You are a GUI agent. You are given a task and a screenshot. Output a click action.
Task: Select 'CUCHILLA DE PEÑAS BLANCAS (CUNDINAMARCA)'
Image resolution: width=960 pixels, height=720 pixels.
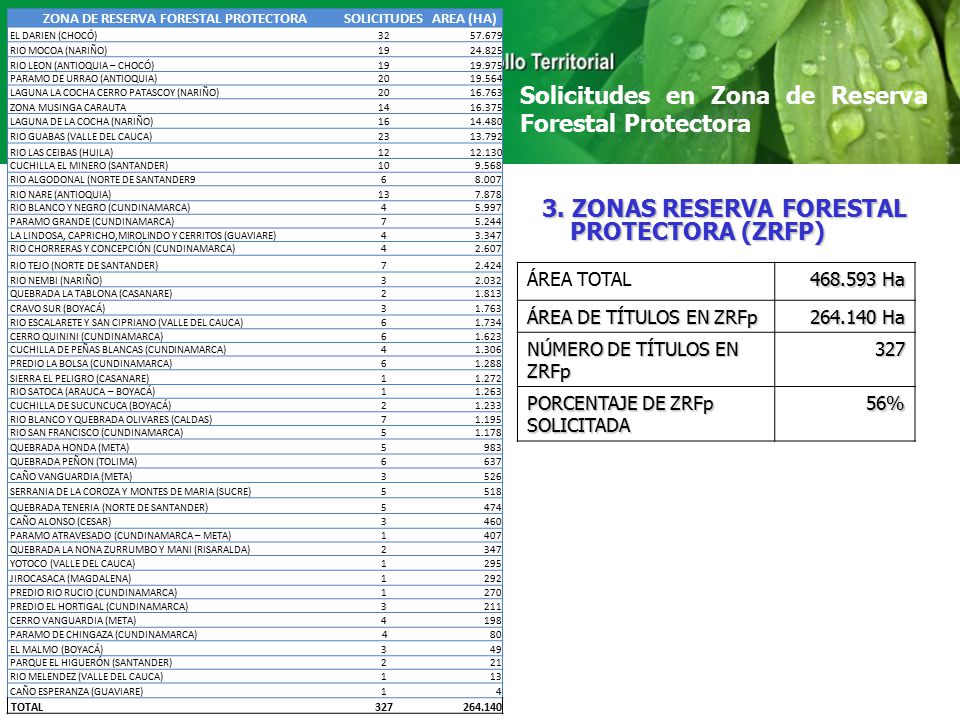coord(118,350)
